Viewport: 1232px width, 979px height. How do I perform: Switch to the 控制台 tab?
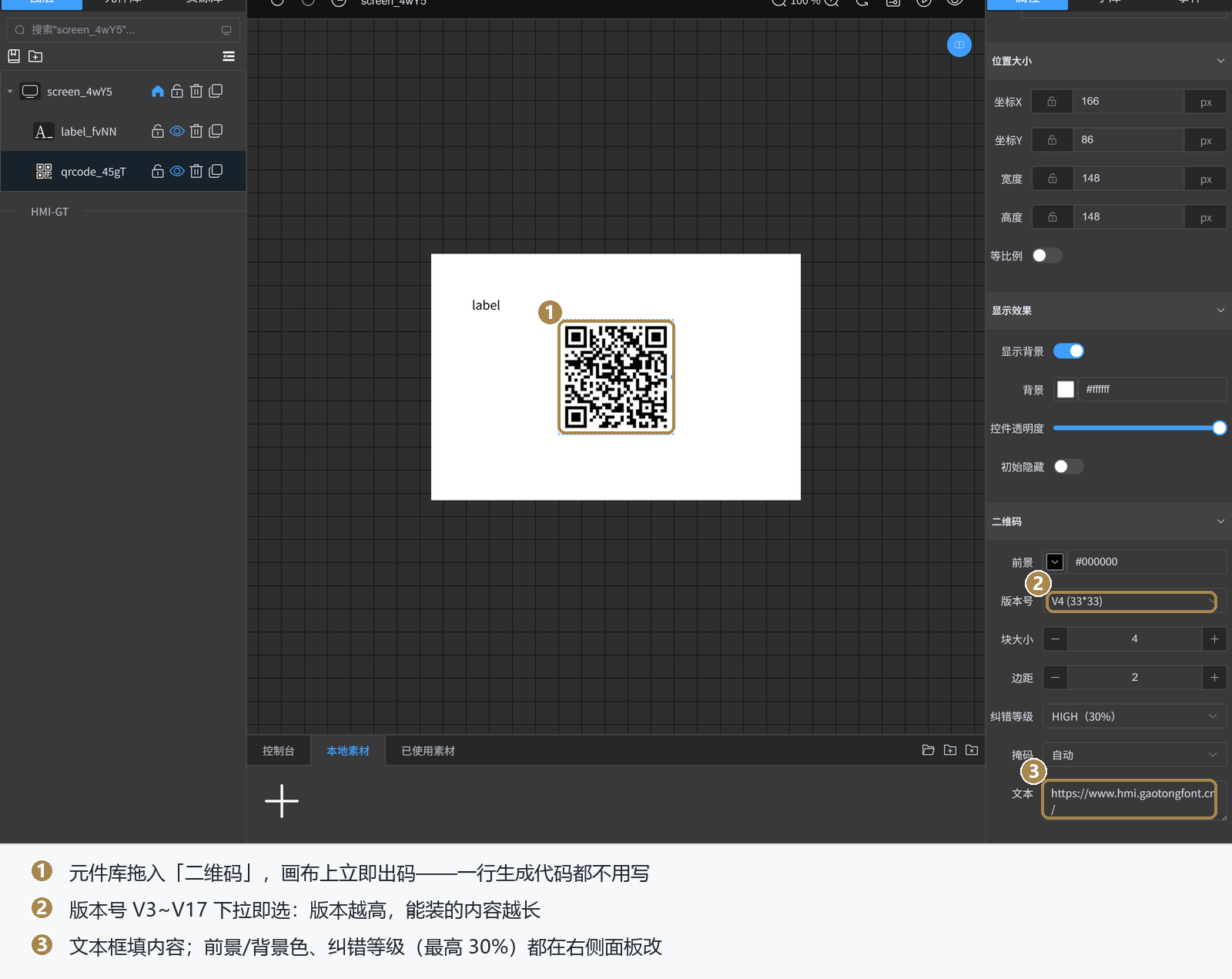(279, 751)
